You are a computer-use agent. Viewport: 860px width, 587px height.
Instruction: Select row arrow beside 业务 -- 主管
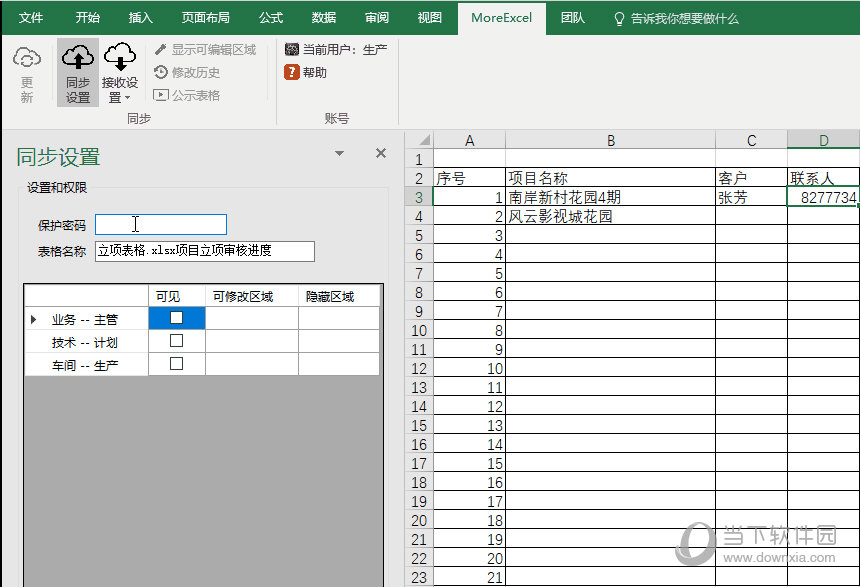click(33, 319)
